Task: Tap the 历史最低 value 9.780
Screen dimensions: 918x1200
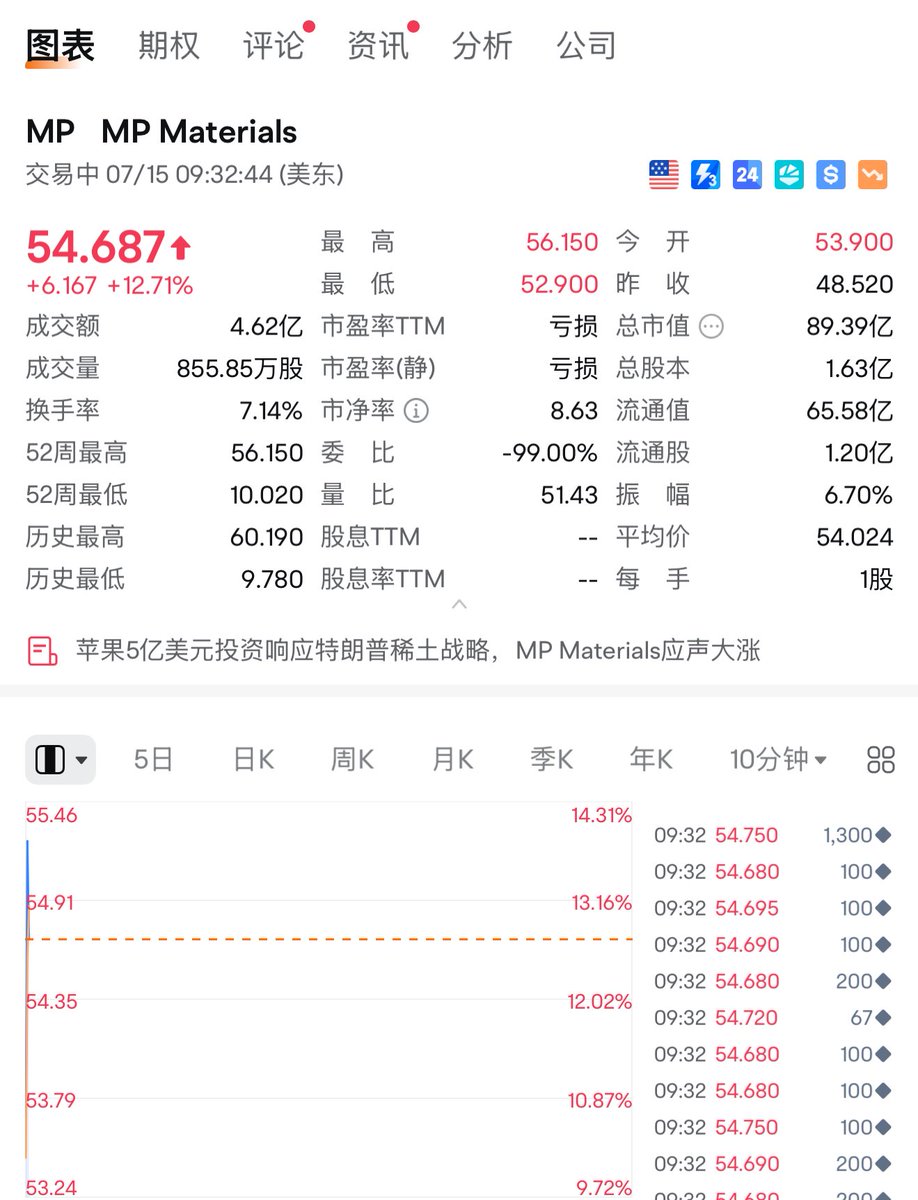Action: tap(272, 578)
